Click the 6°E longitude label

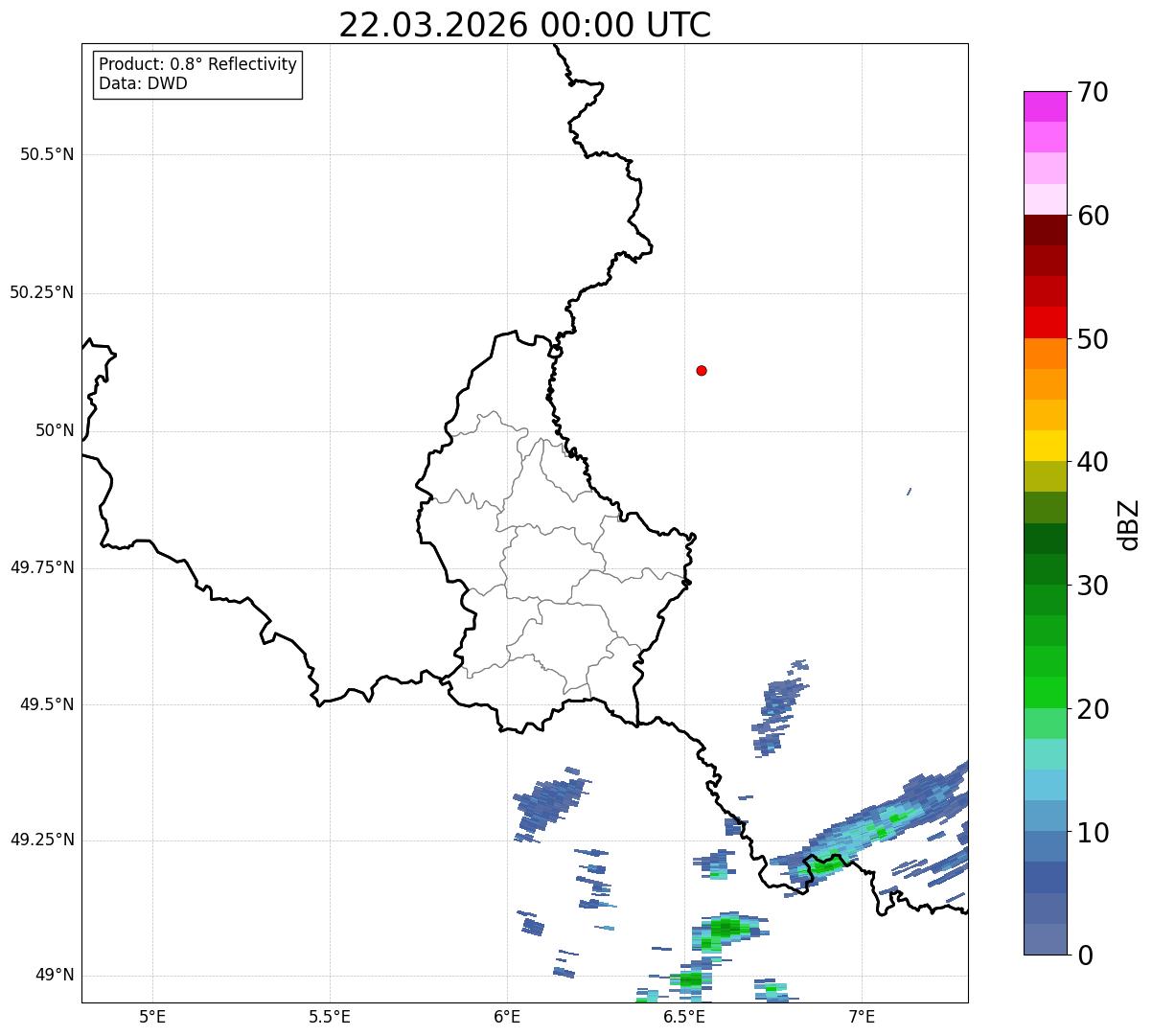(507, 1016)
